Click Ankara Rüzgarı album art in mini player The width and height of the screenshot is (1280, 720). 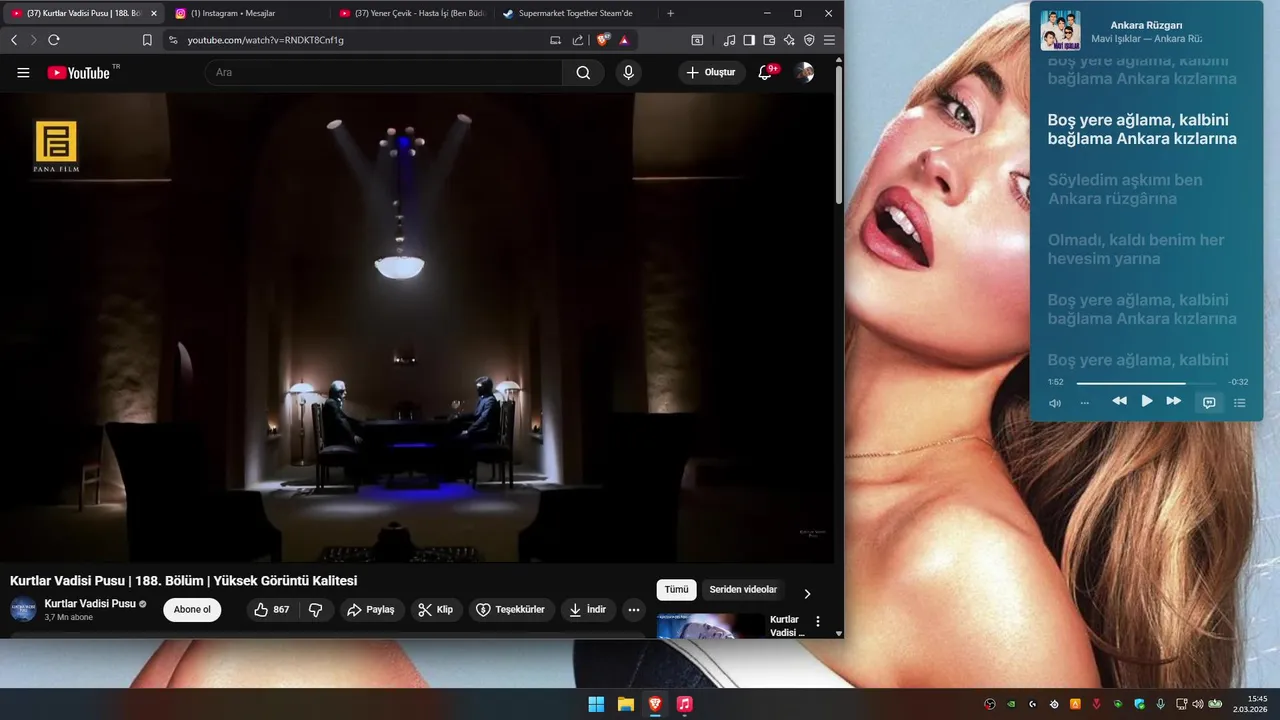(x=1060, y=31)
